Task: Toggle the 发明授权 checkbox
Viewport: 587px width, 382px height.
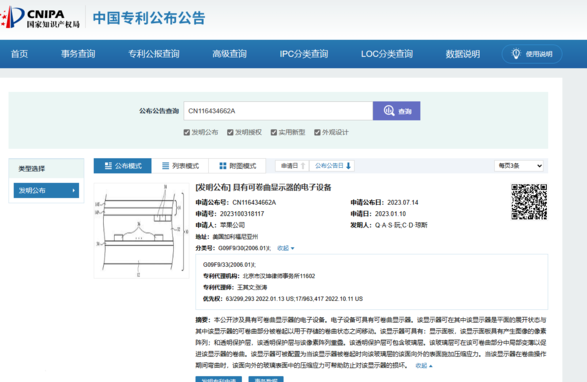Action: coord(230,132)
